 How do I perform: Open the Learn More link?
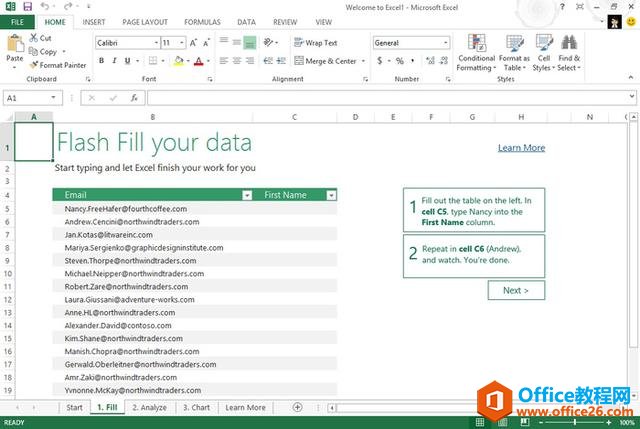521,148
